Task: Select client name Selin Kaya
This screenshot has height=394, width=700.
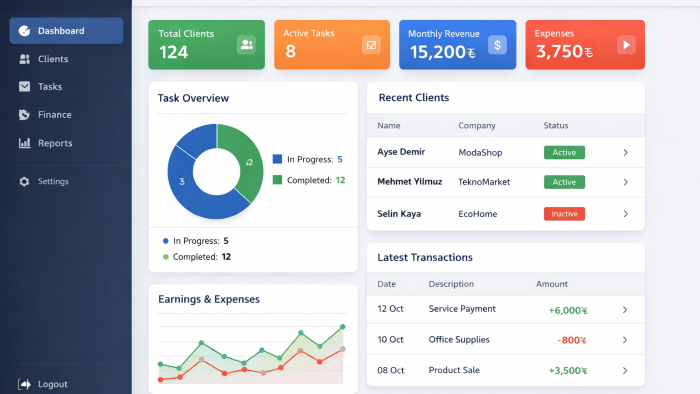Action: point(399,214)
